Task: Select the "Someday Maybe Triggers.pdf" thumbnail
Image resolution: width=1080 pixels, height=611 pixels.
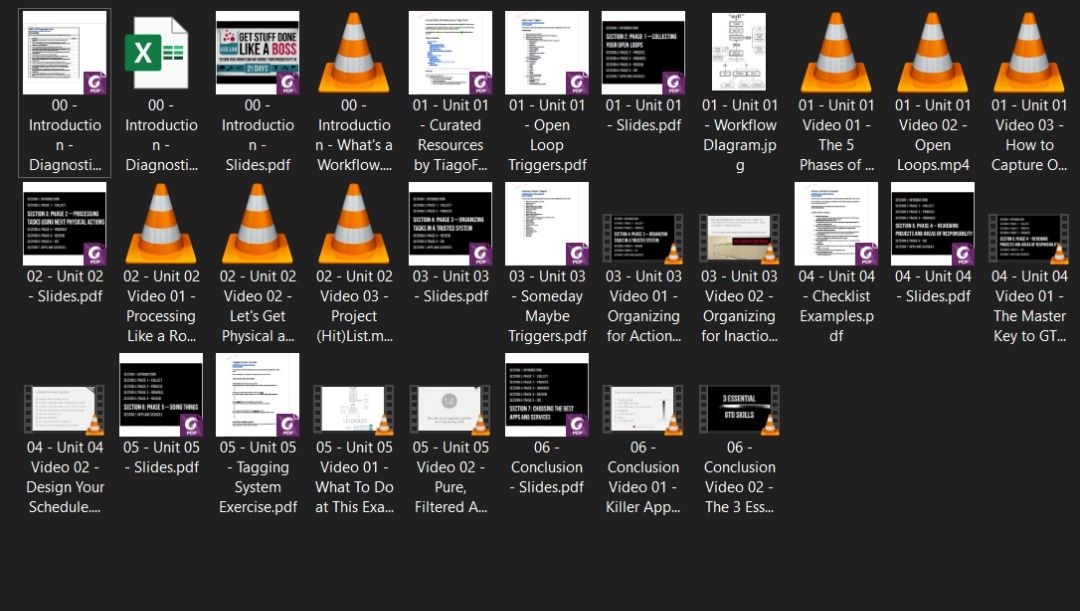Action: pos(546,222)
